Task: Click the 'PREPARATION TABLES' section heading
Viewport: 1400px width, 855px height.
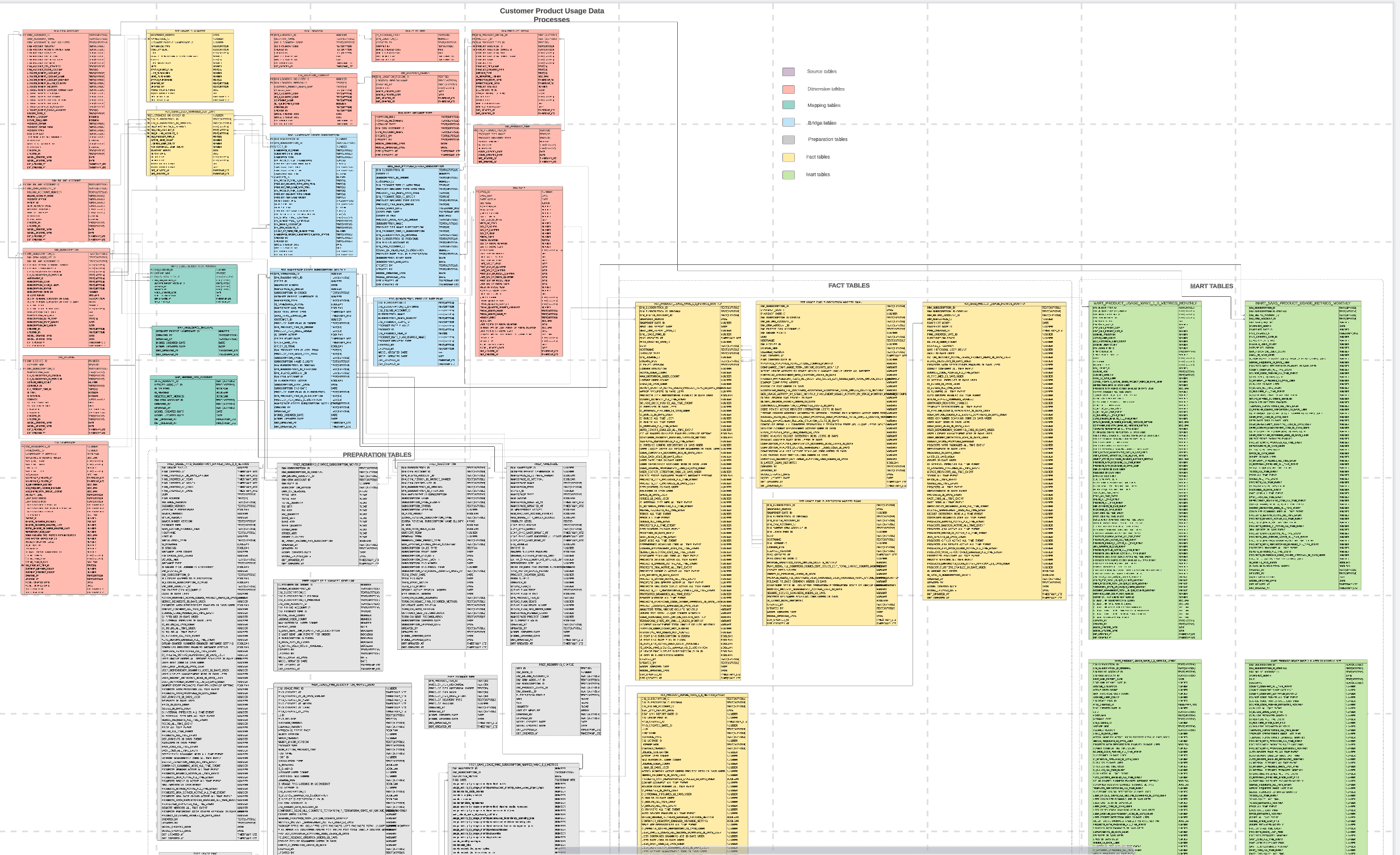Action: [377, 455]
